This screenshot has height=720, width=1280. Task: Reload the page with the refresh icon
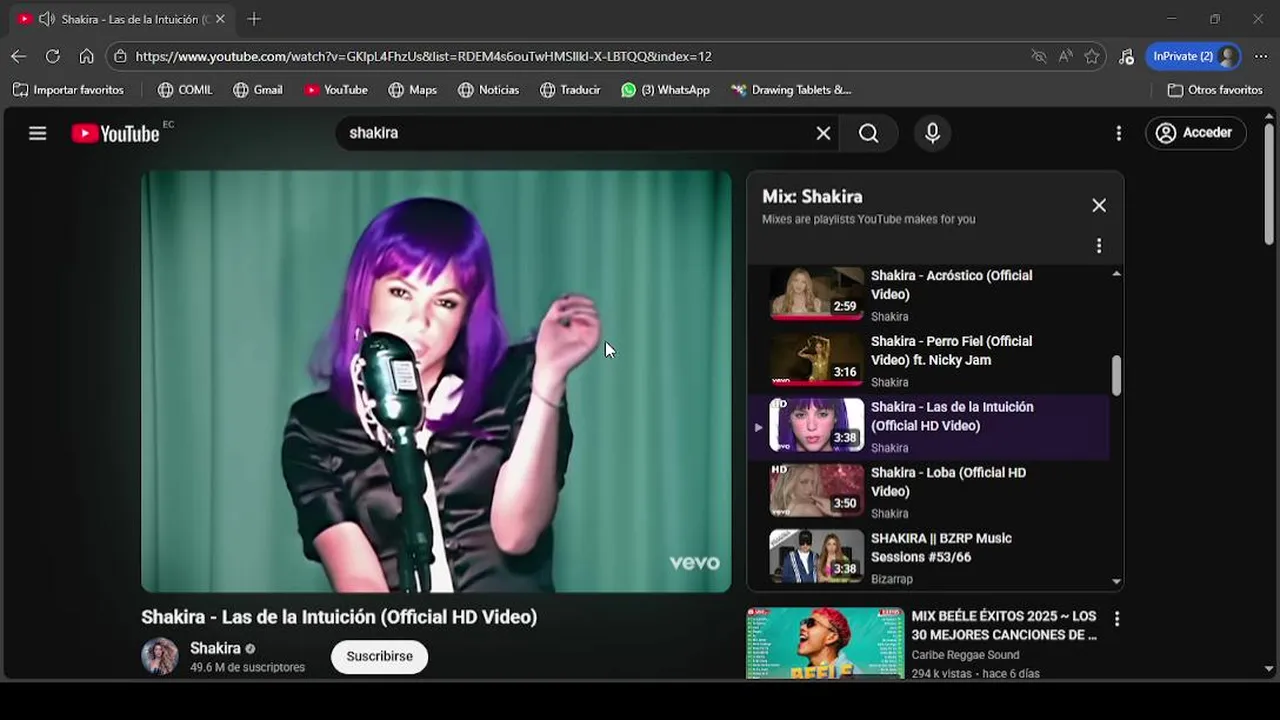53,56
